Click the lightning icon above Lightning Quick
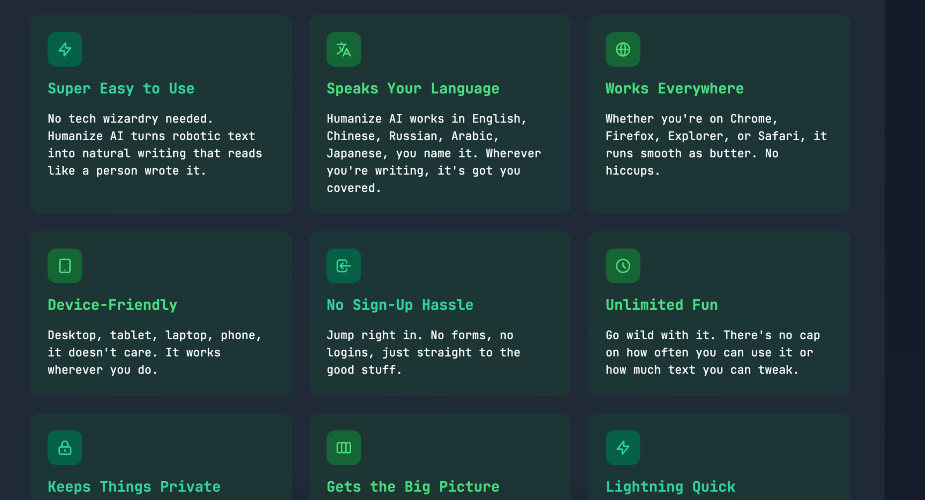The height and width of the screenshot is (500, 925). 623,448
